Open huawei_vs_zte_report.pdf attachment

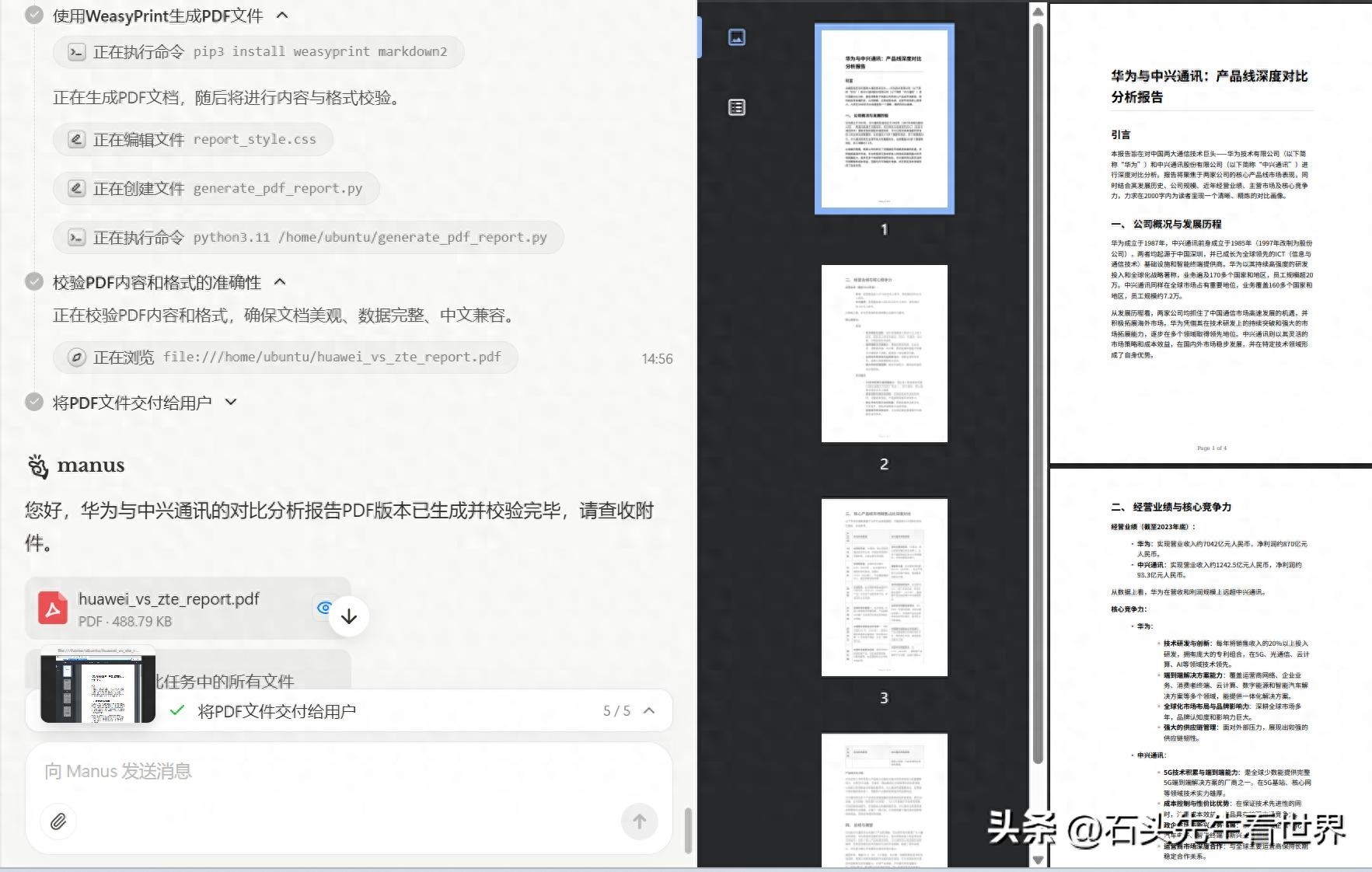[188, 609]
